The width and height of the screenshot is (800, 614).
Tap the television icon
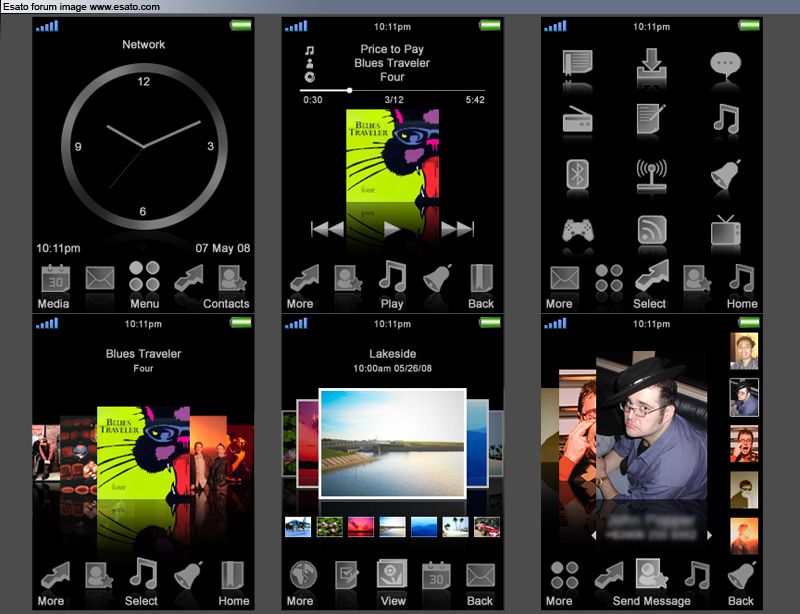pyautogui.click(x=725, y=231)
